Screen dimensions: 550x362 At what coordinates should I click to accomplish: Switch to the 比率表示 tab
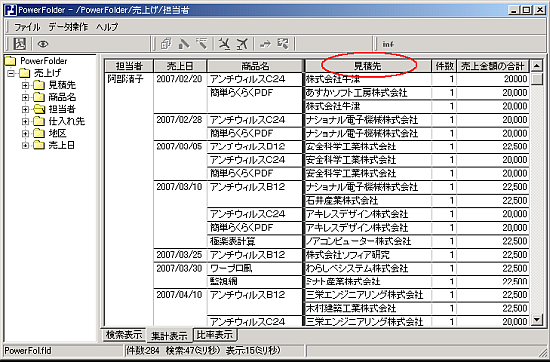click(215, 335)
